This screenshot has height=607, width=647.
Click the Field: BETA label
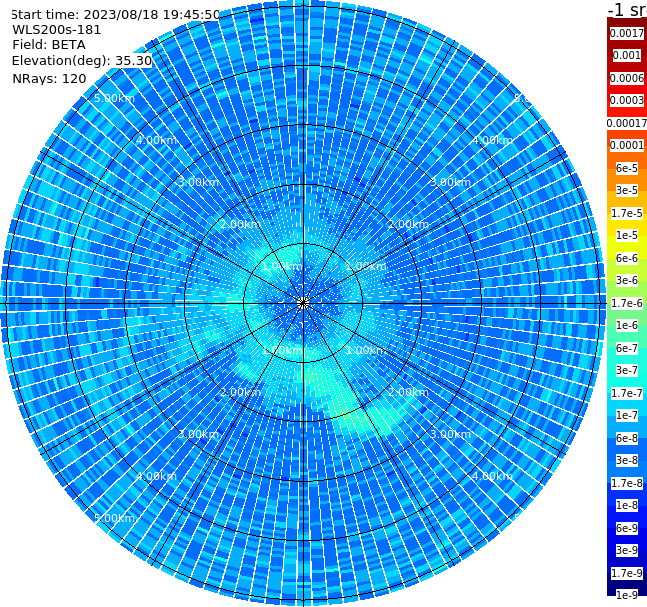click(x=49, y=45)
